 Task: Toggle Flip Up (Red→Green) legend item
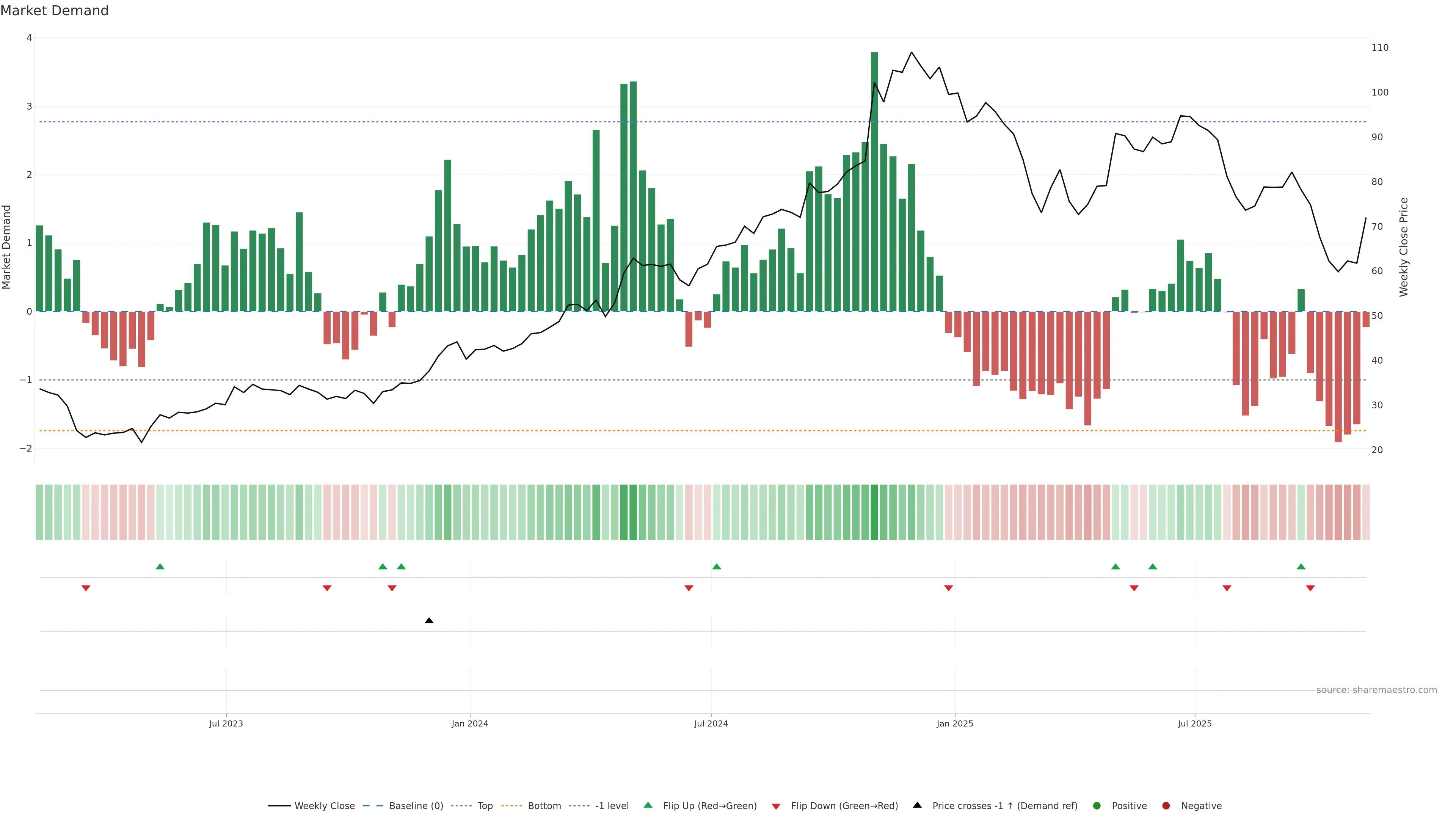709,806
